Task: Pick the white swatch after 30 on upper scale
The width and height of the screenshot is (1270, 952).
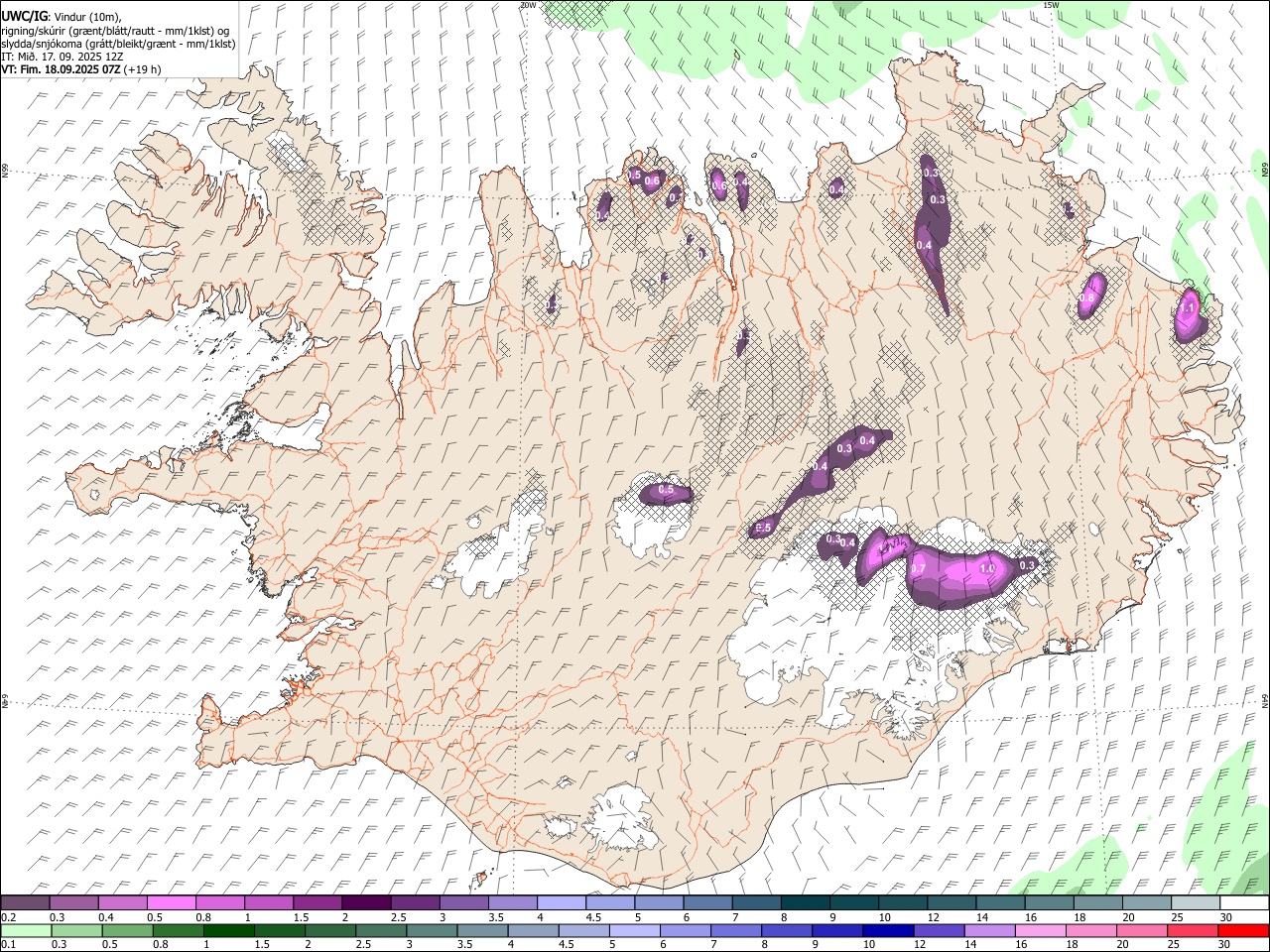Action: click(x=1244, y=902)
